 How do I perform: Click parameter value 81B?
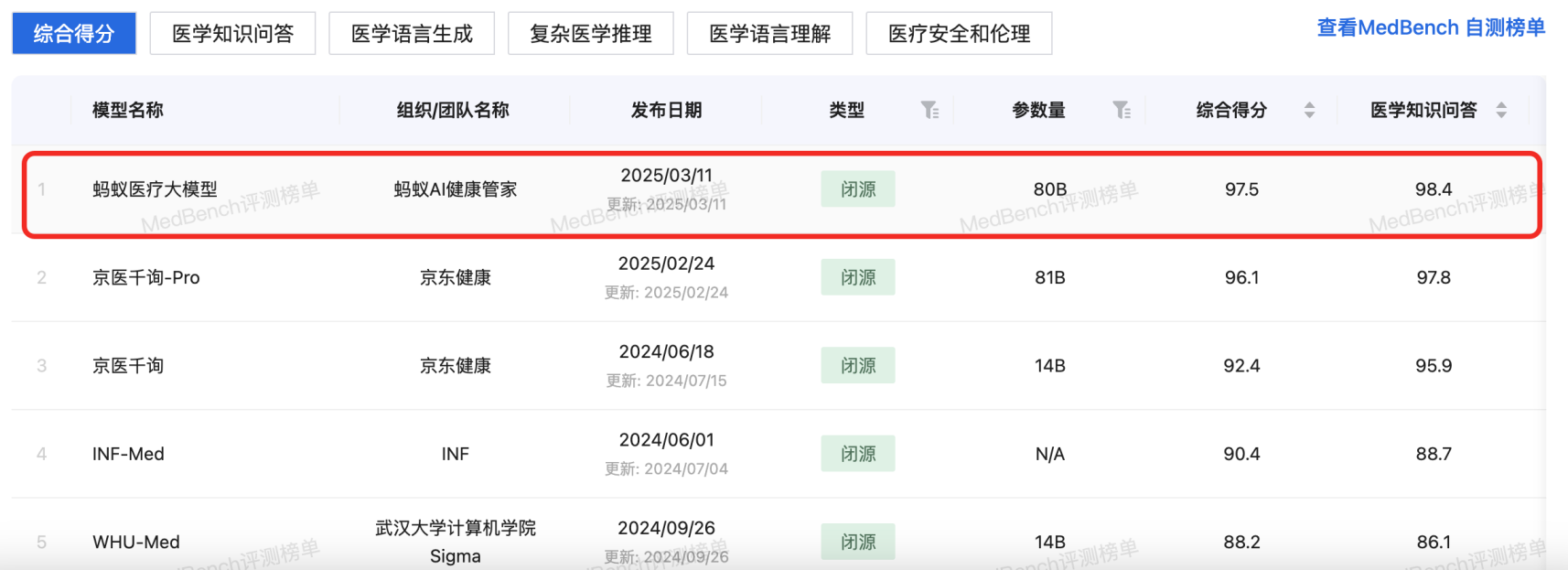[x=1050, y=277]
